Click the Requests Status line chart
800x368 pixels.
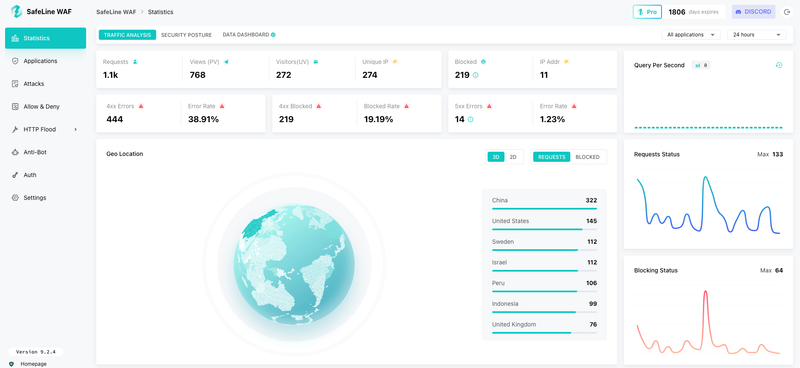pos(708,205)
